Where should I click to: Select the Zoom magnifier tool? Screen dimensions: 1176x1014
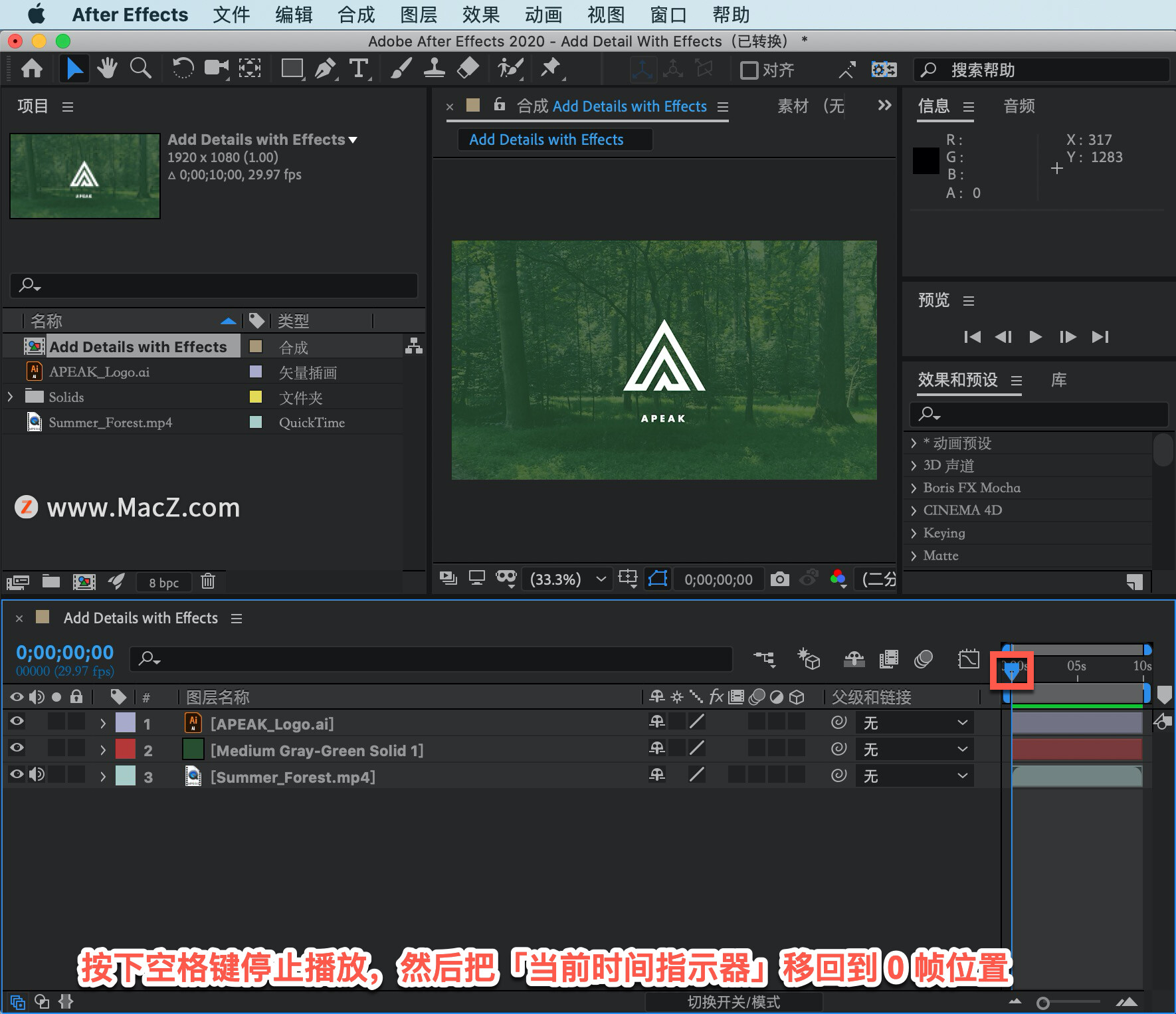(140, 68)
